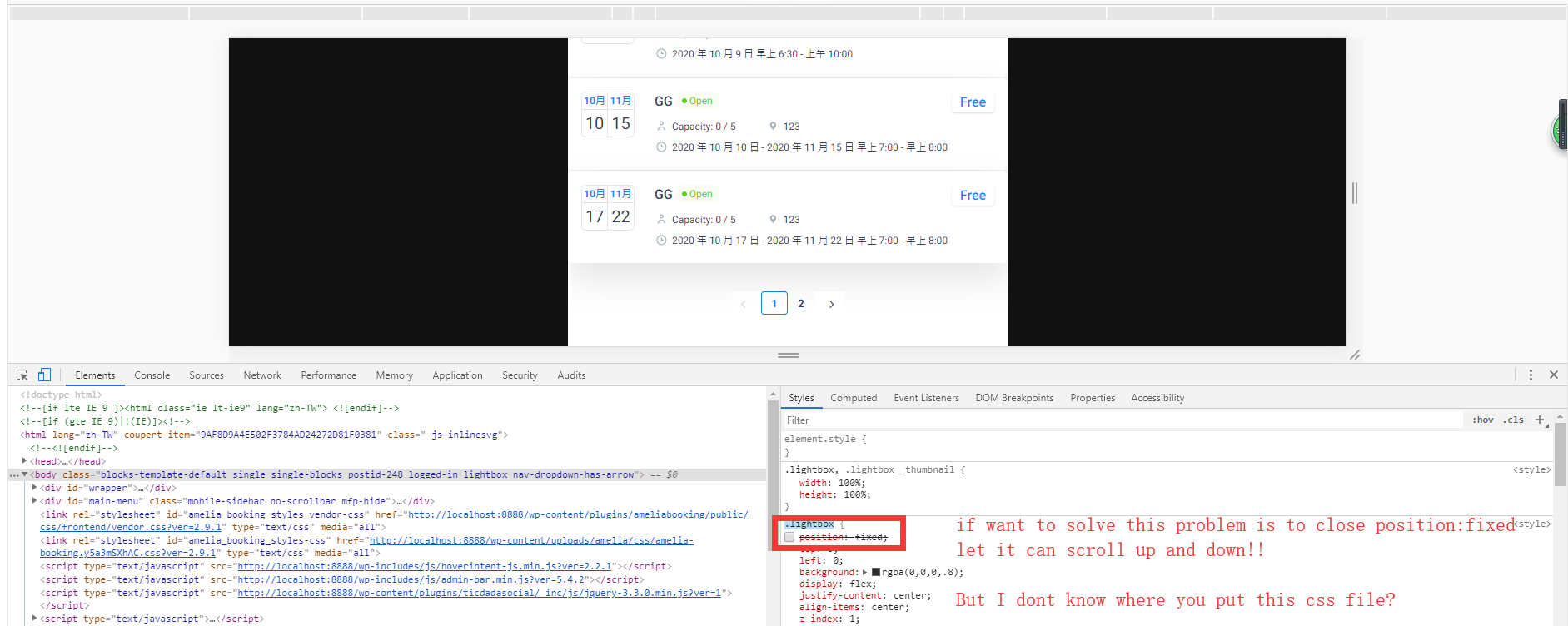Image resolution: width=1568 pixels, height=626 pixels.
Task: Open the Network tab
Action: coord(262,375)
